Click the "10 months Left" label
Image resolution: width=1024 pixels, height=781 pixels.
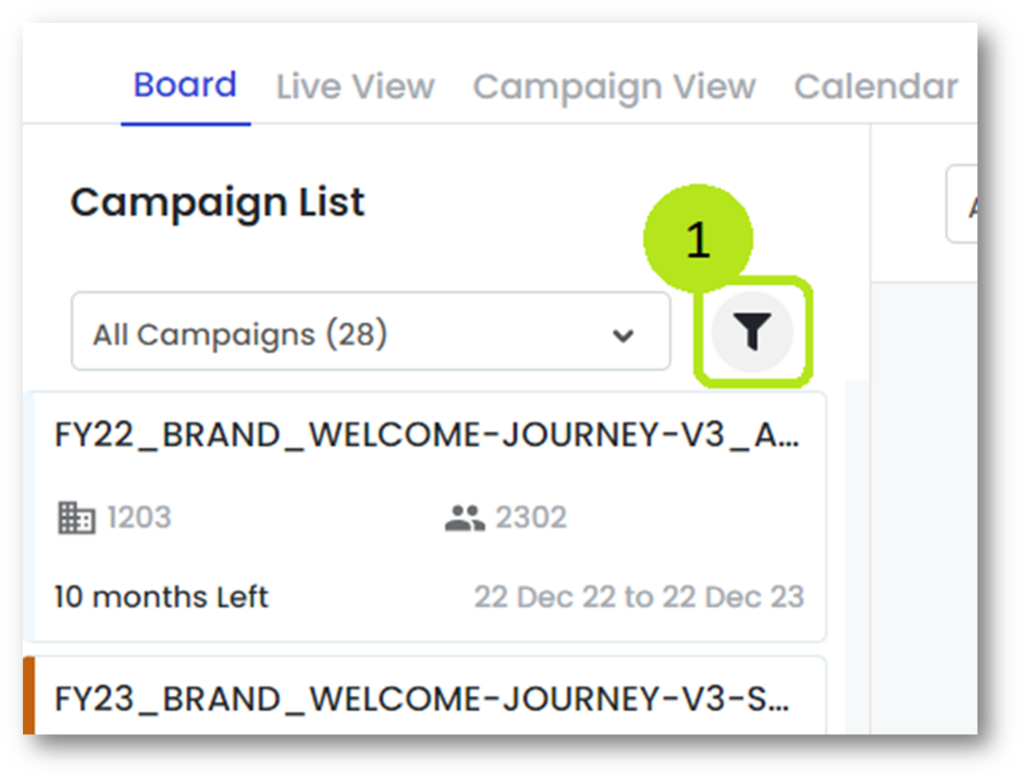[161, 597]
